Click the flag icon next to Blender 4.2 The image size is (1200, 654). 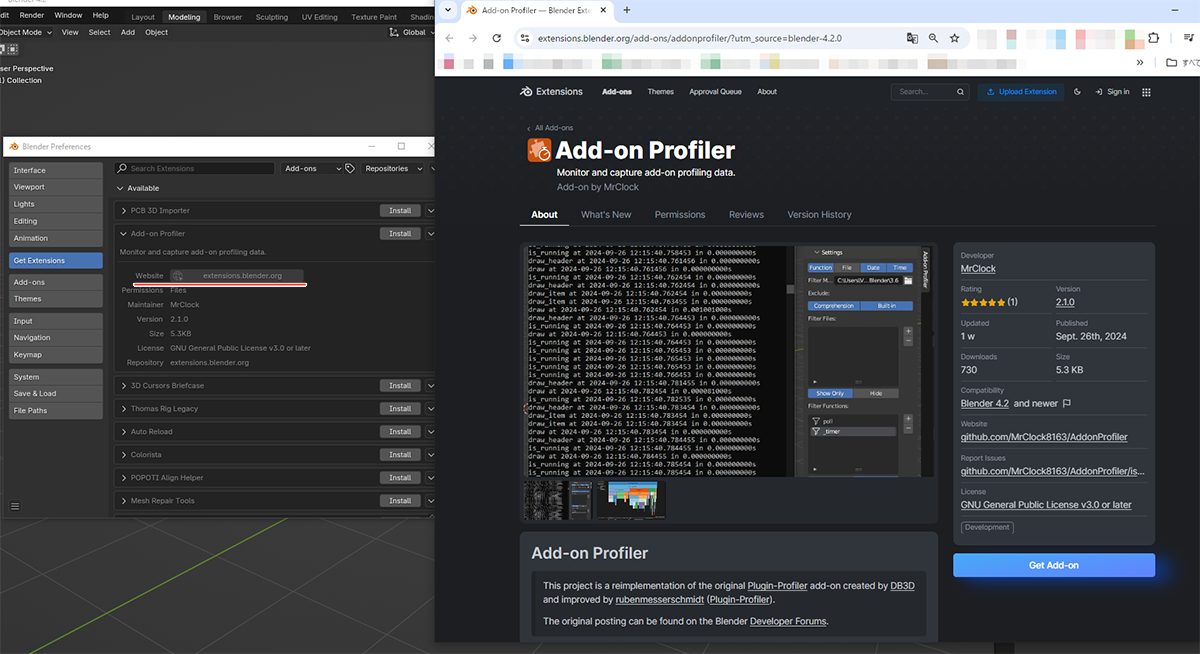(x=1067, y=403)
